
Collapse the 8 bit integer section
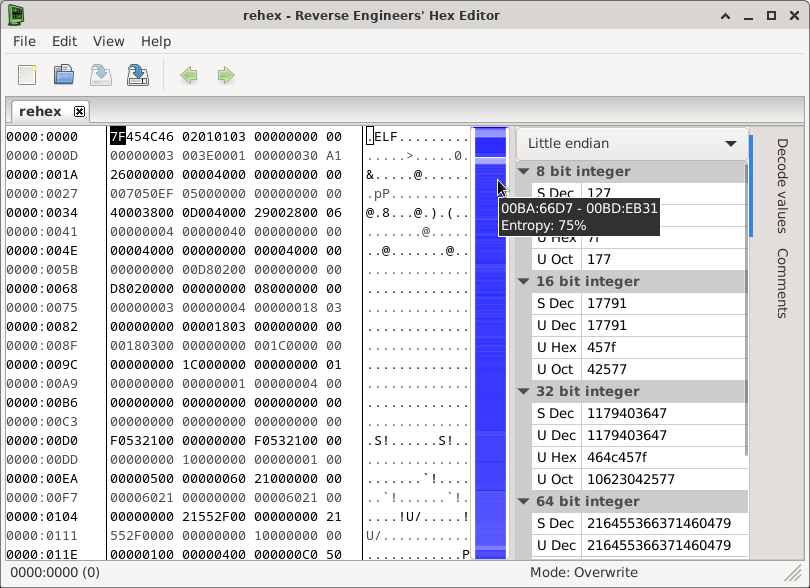524,171
